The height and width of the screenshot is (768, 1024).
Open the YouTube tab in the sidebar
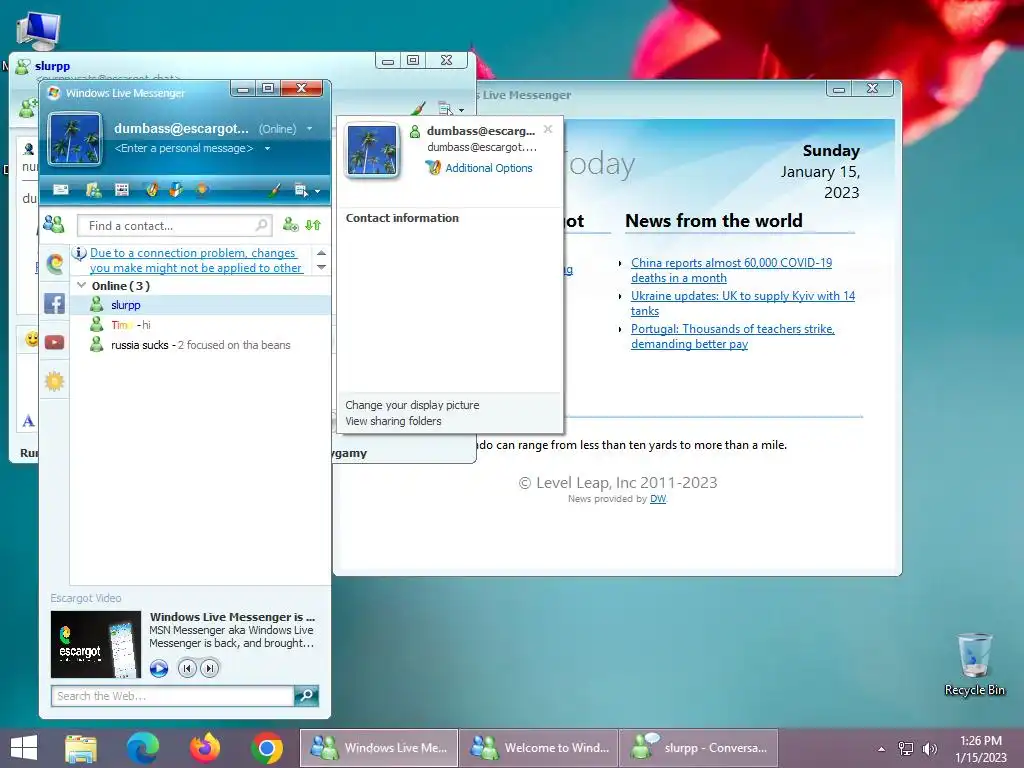(x=54, y=342)
